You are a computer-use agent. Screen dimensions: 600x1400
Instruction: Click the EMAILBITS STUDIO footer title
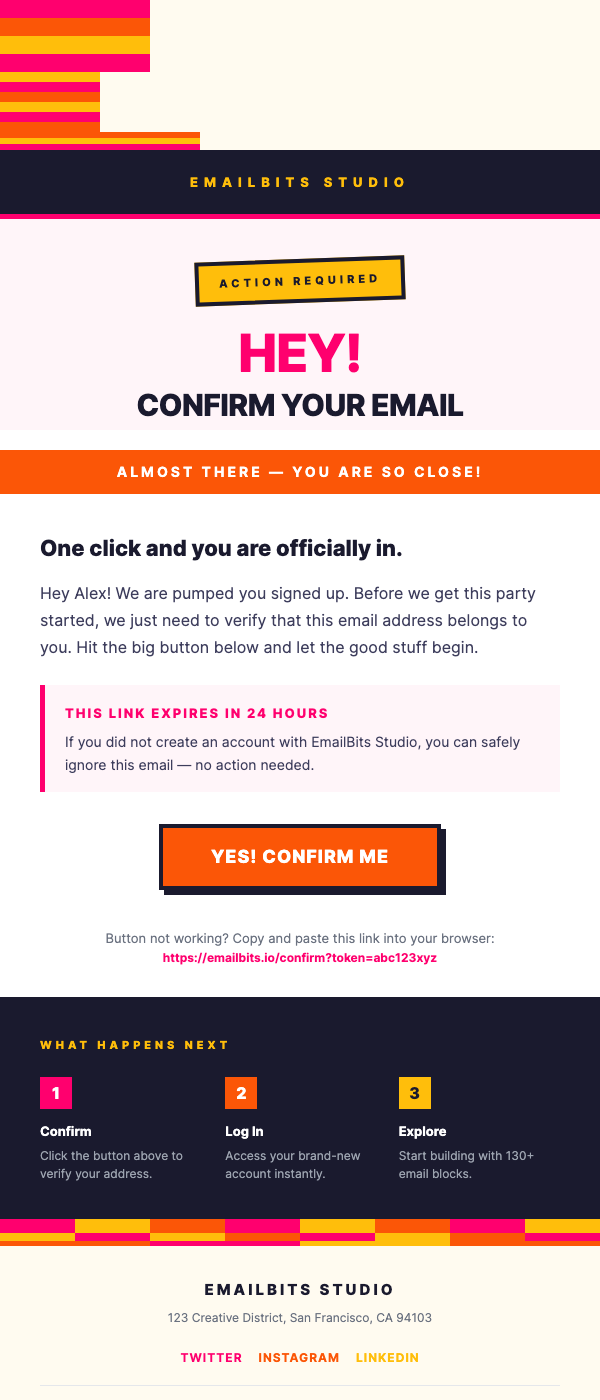coord(300,1289)
